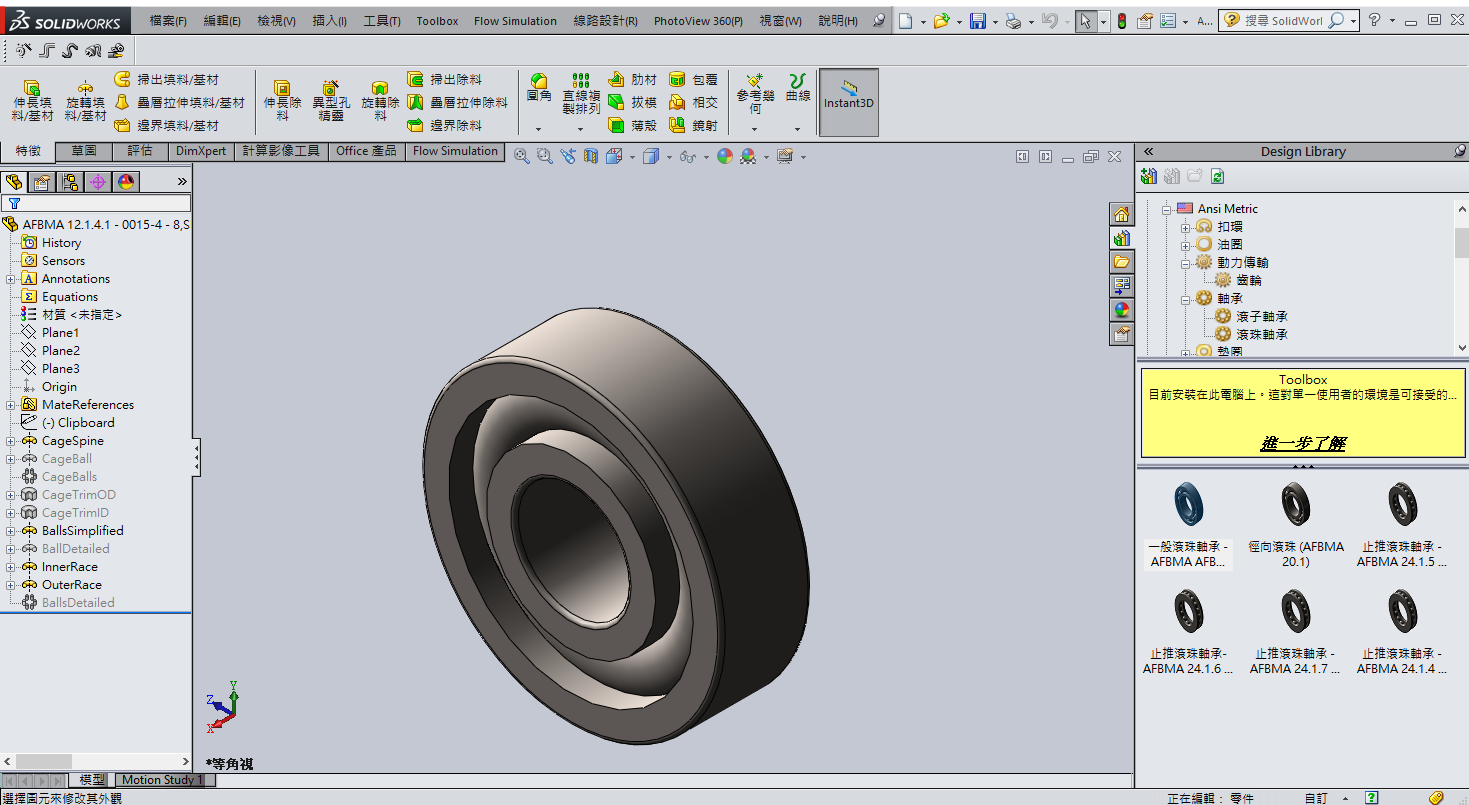Viewport: 1469px width, 805px height.
Task: Open the 參考幾何 dropdown arrow
Action: (755, 129)
